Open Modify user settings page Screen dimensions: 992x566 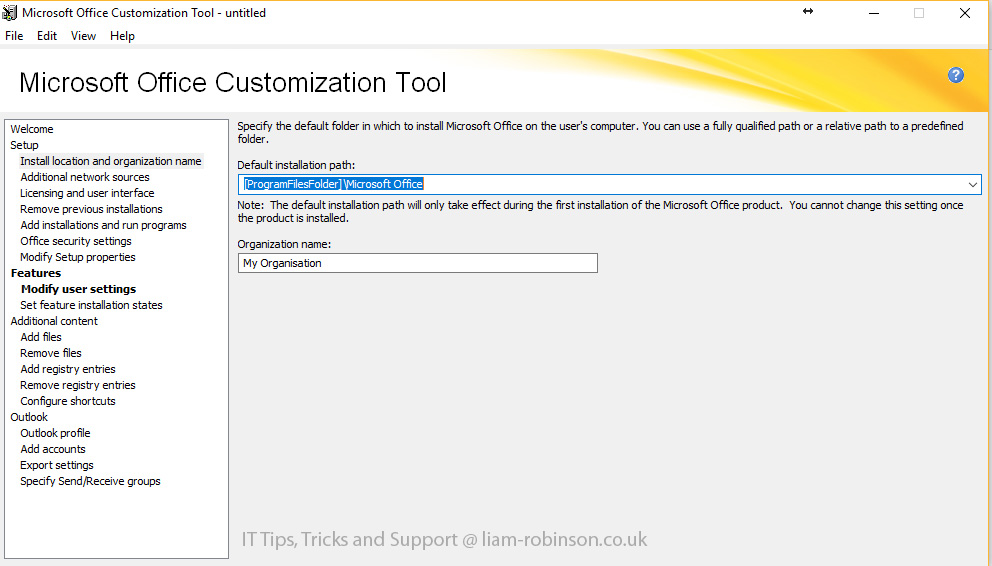(78, 289)
